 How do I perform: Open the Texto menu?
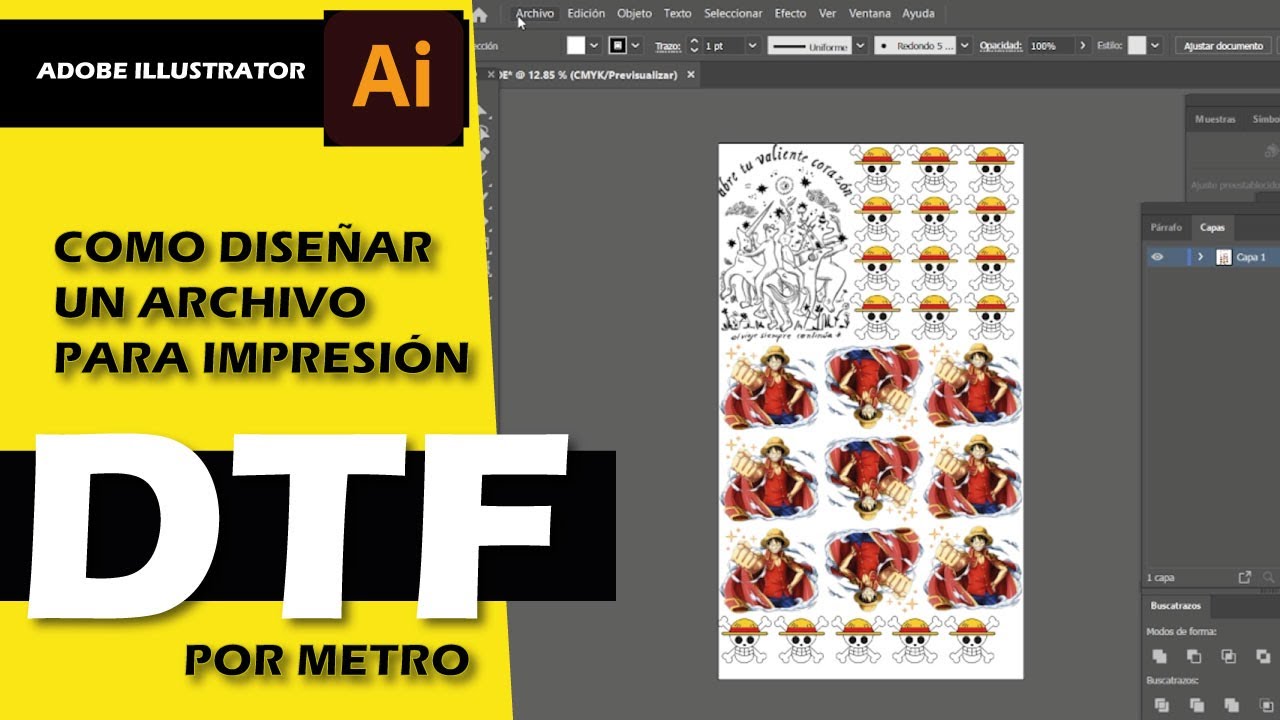click(x=677, y=14)
